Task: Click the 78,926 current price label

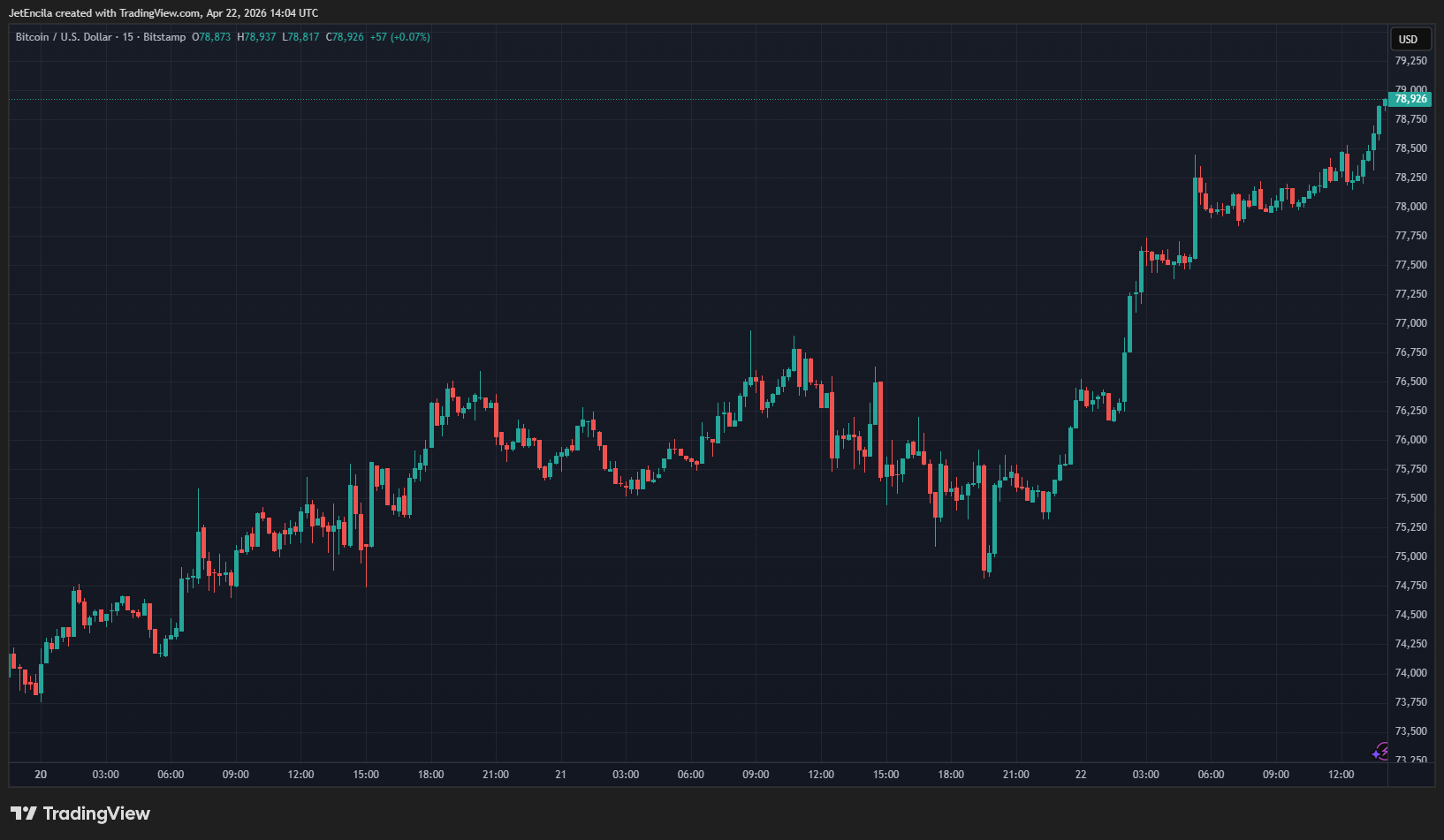Action: [x=1410, y=99]
